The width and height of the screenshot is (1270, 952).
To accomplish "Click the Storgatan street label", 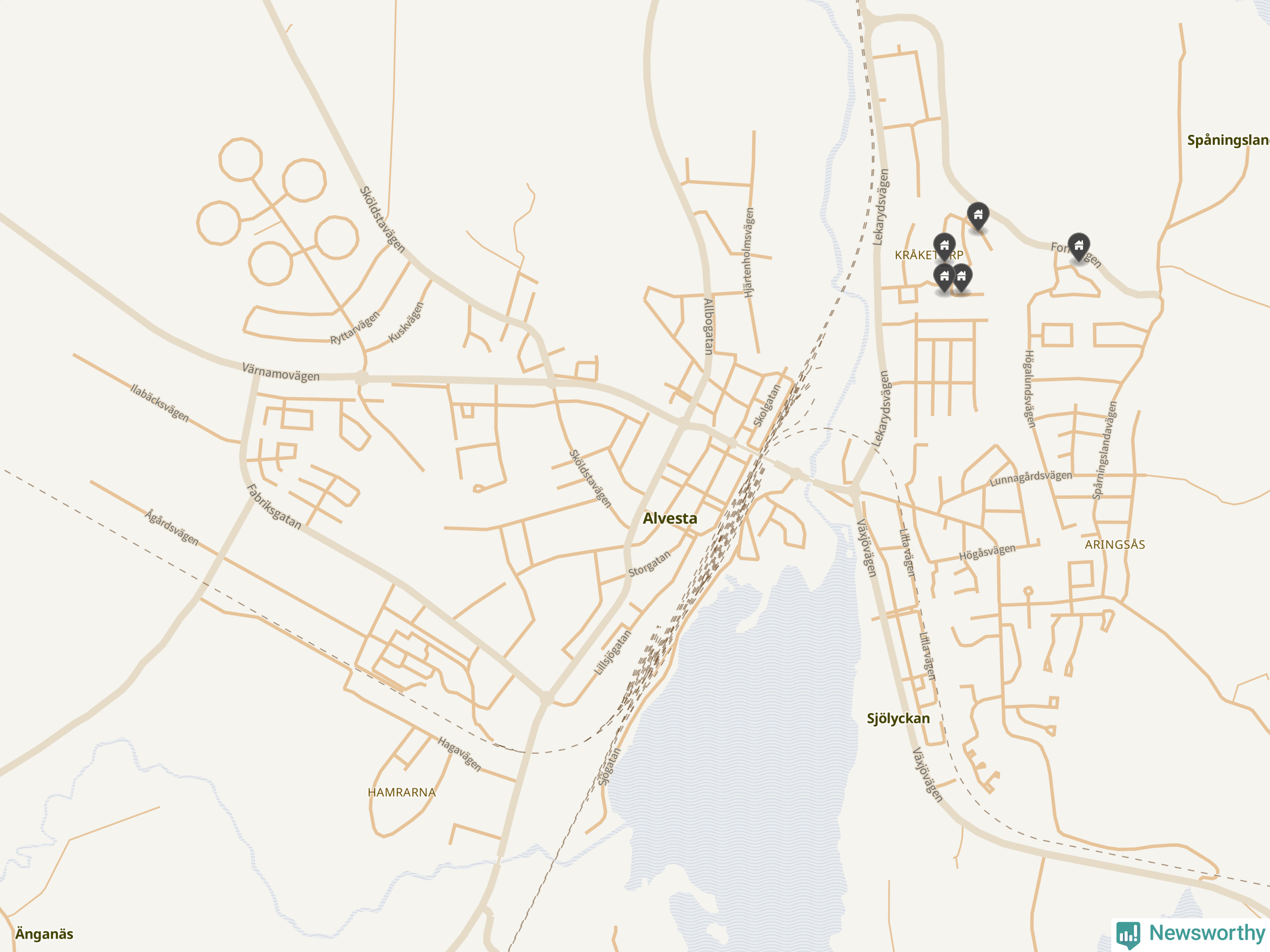I will [649, 564].
